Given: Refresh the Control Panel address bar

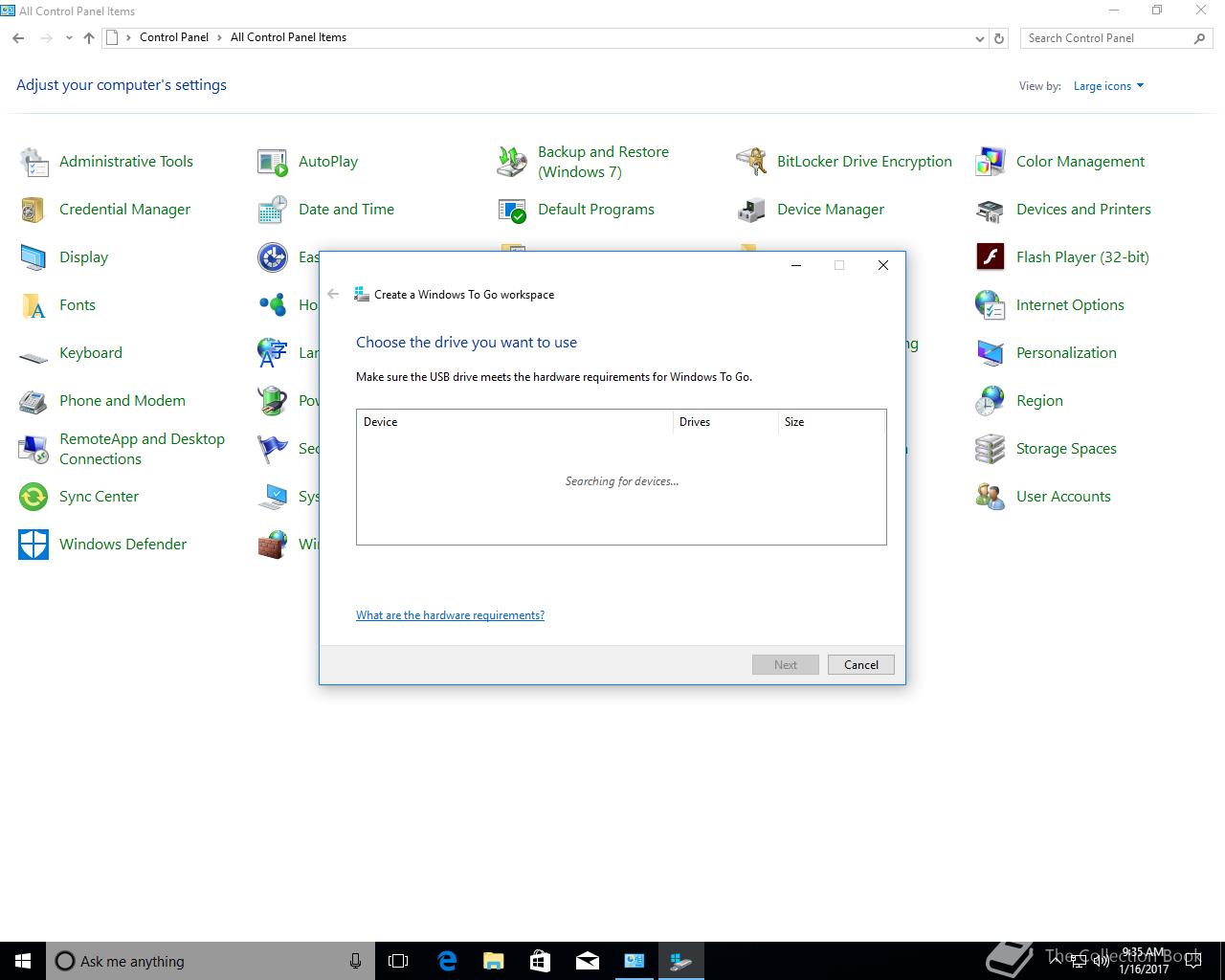Looking at the screenshot, I should click(999, 38).
